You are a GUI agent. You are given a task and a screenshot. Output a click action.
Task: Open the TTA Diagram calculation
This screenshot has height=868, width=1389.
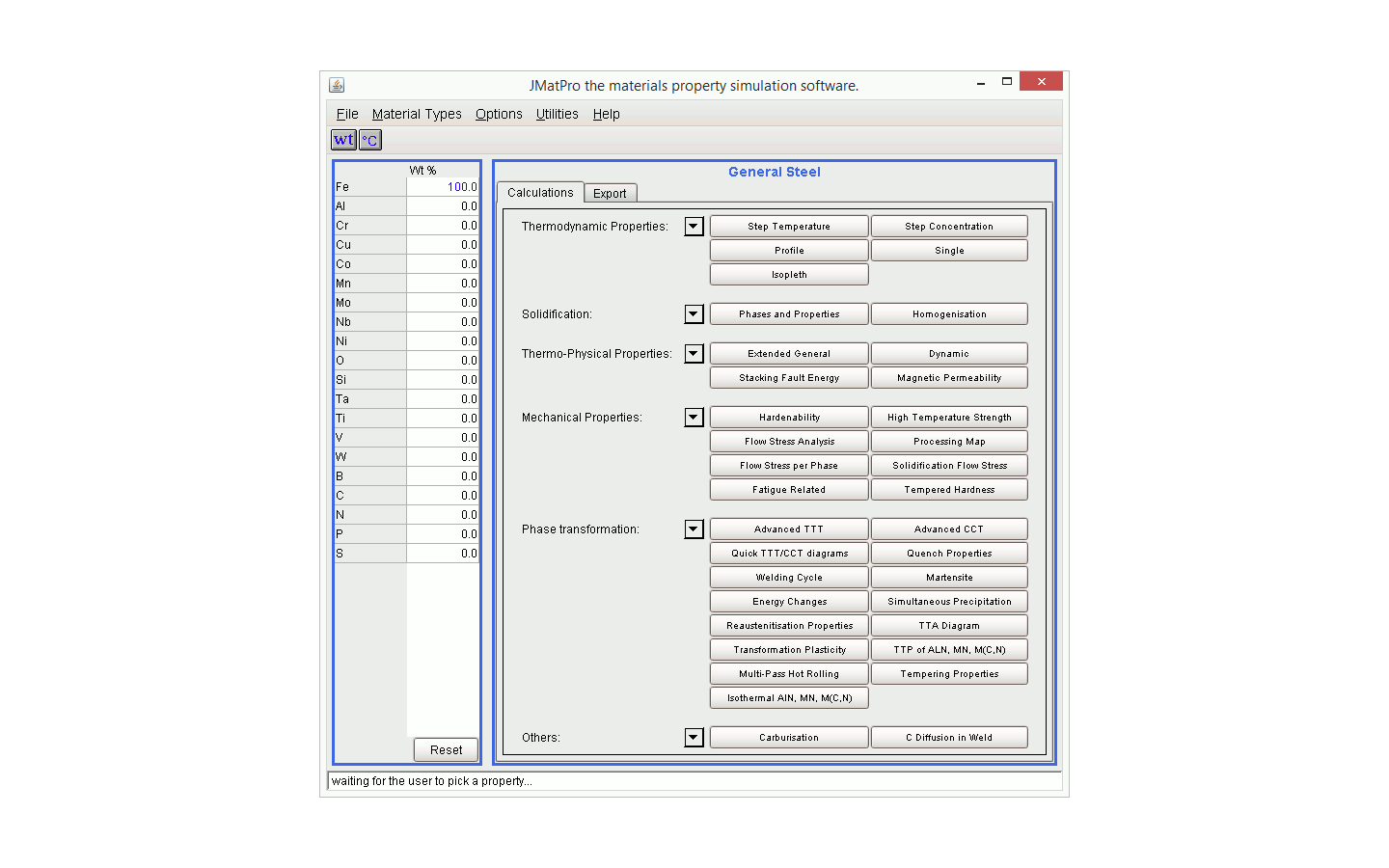pos(949,626)
